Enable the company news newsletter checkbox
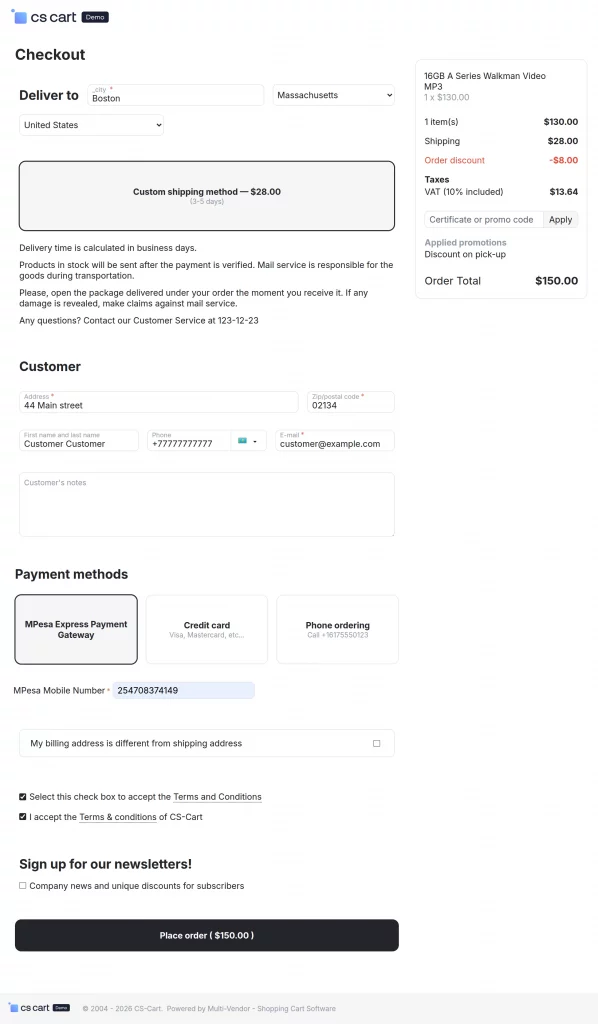598x1024 pixels. 23,886
